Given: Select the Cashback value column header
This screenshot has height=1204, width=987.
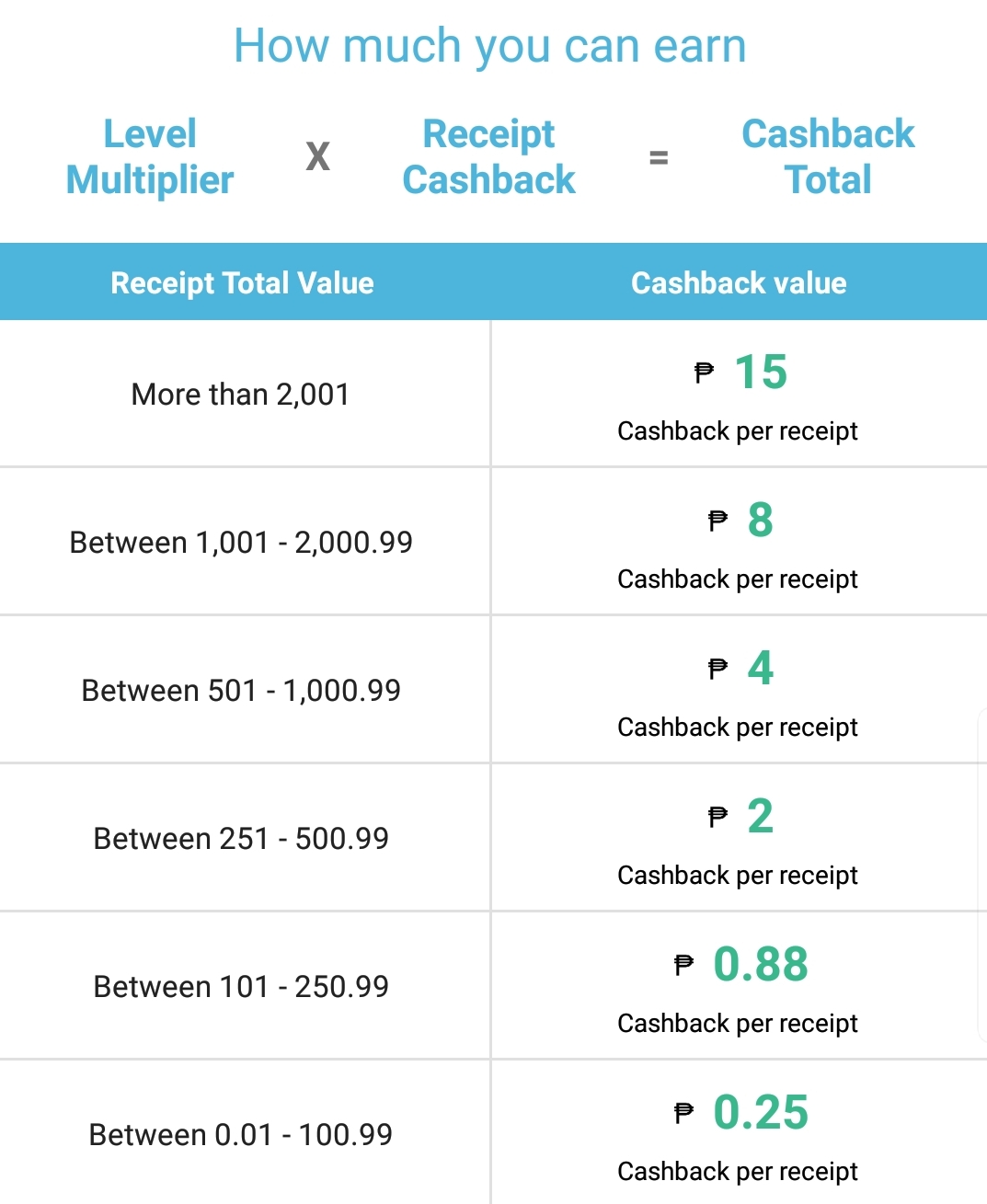Looking at the screenshot, I should [739, 282].
